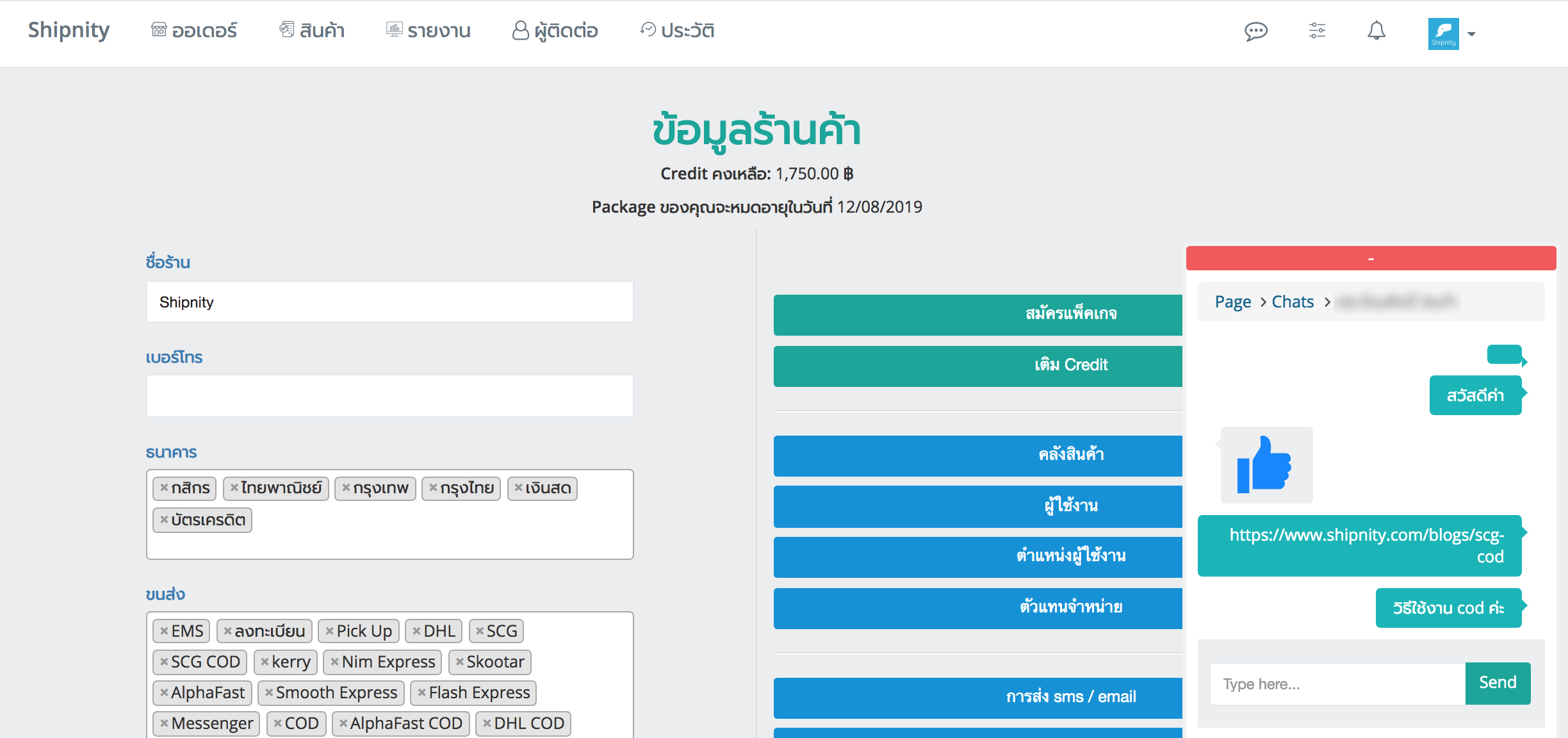Screen dimensions: 1568x738
Task: Click the สมัครแพ็คเกจ button
Action: (x=978, y=315)
